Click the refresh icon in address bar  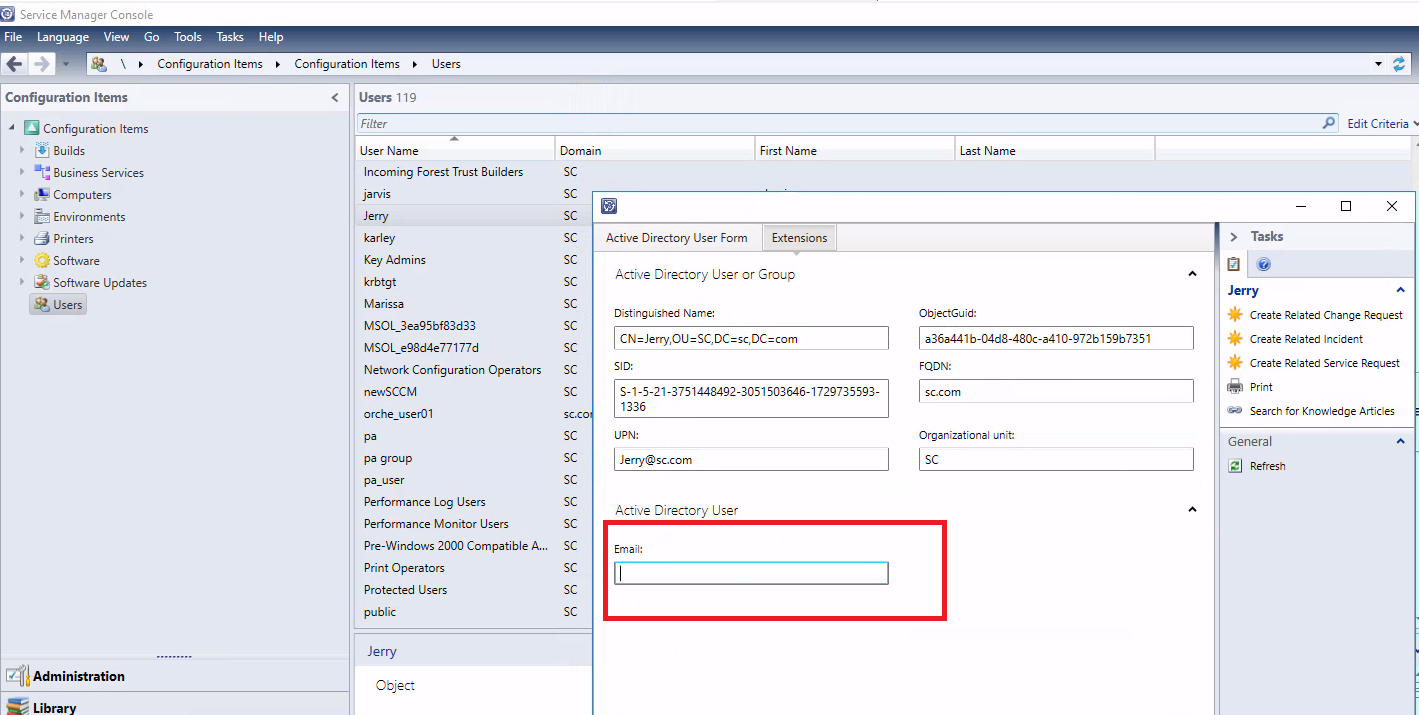1399,64
